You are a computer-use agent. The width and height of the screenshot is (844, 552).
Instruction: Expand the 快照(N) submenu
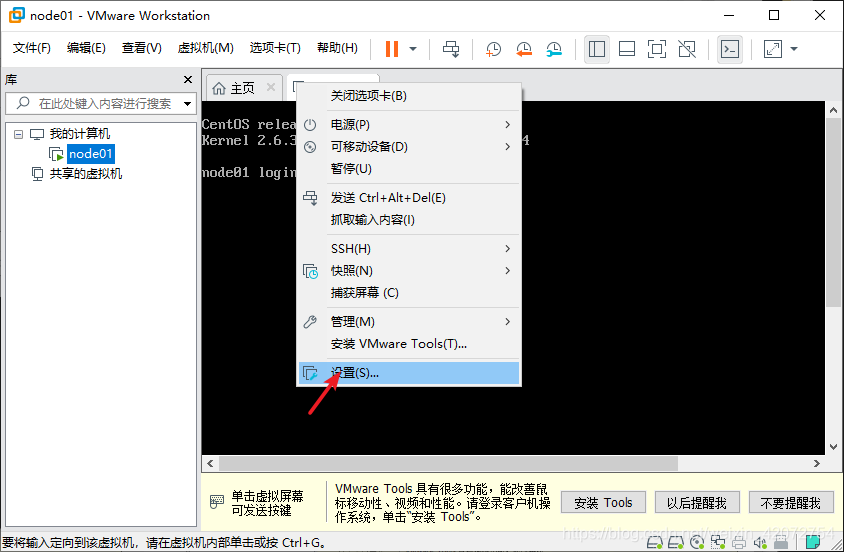(x=409, y=271)
